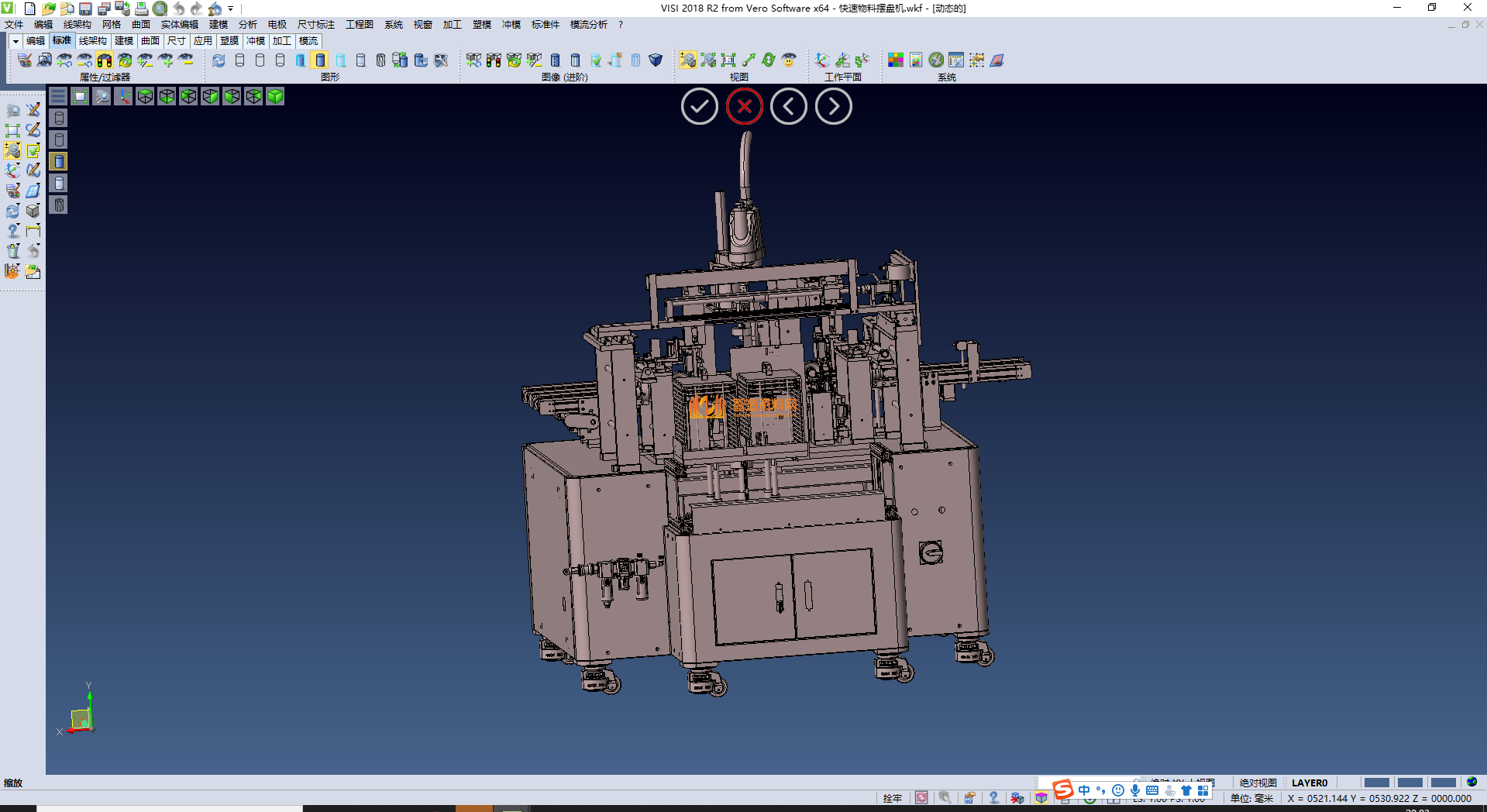
Task: Click the traffic light filter icon
Action: 105,60
